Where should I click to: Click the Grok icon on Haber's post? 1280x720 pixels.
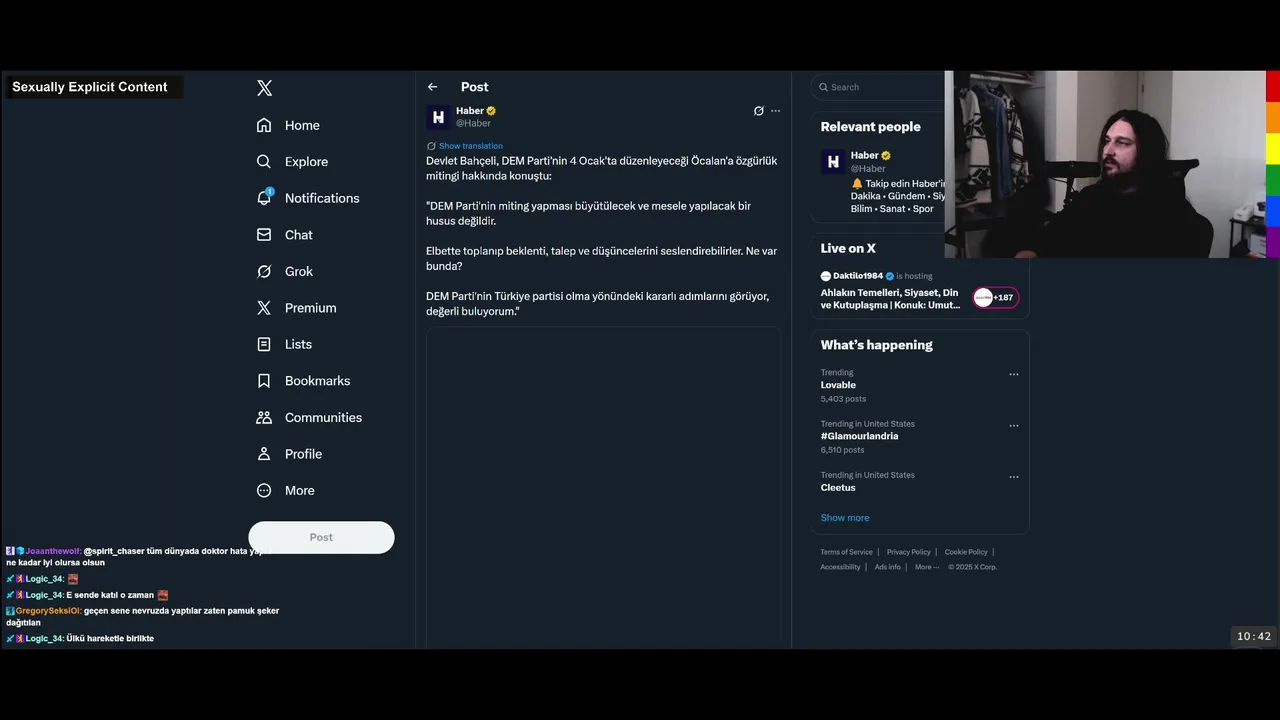758,111
